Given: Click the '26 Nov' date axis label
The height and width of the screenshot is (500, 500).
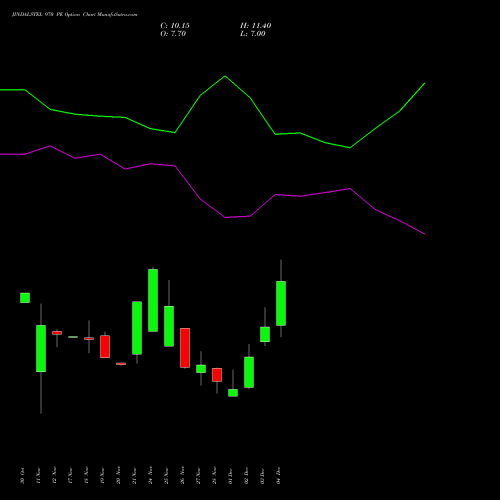Looking at the screenshot, I should pyautogui.click(x=182, y=476).
